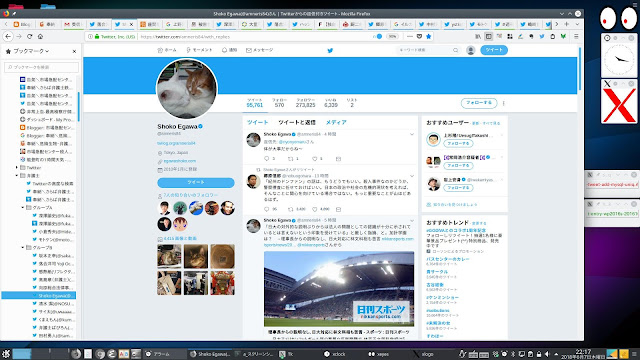
Task: List all tabs dropdown arrow
Action: [577, 24]
